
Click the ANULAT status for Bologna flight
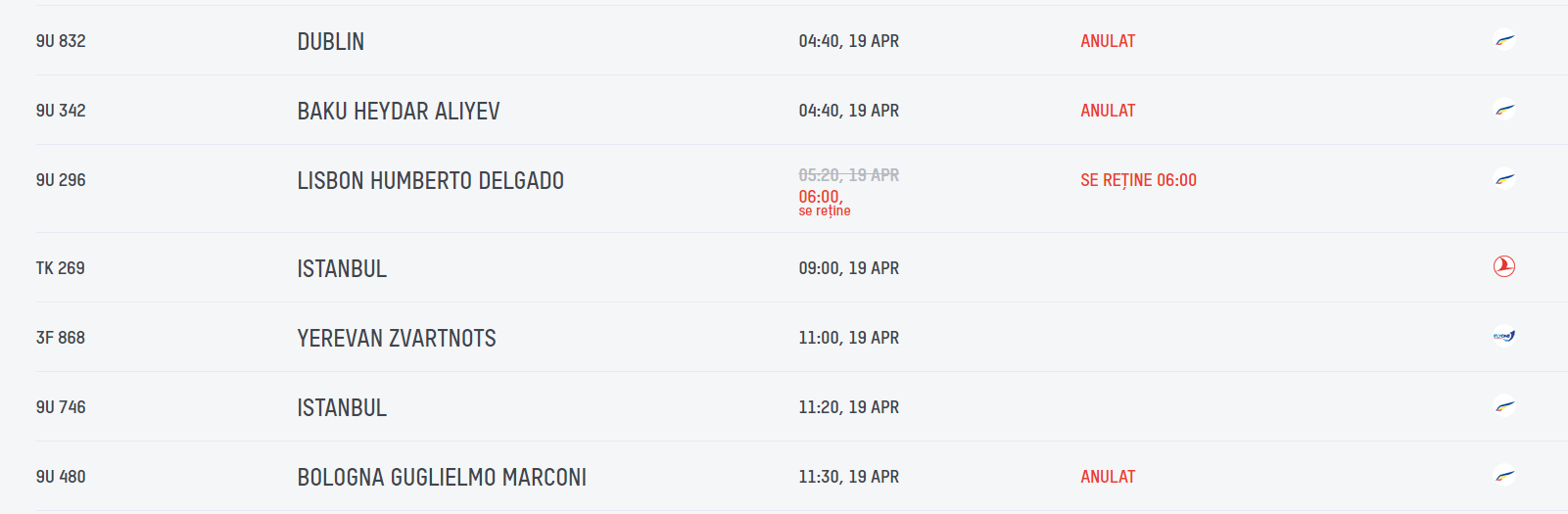[1108, 477]
